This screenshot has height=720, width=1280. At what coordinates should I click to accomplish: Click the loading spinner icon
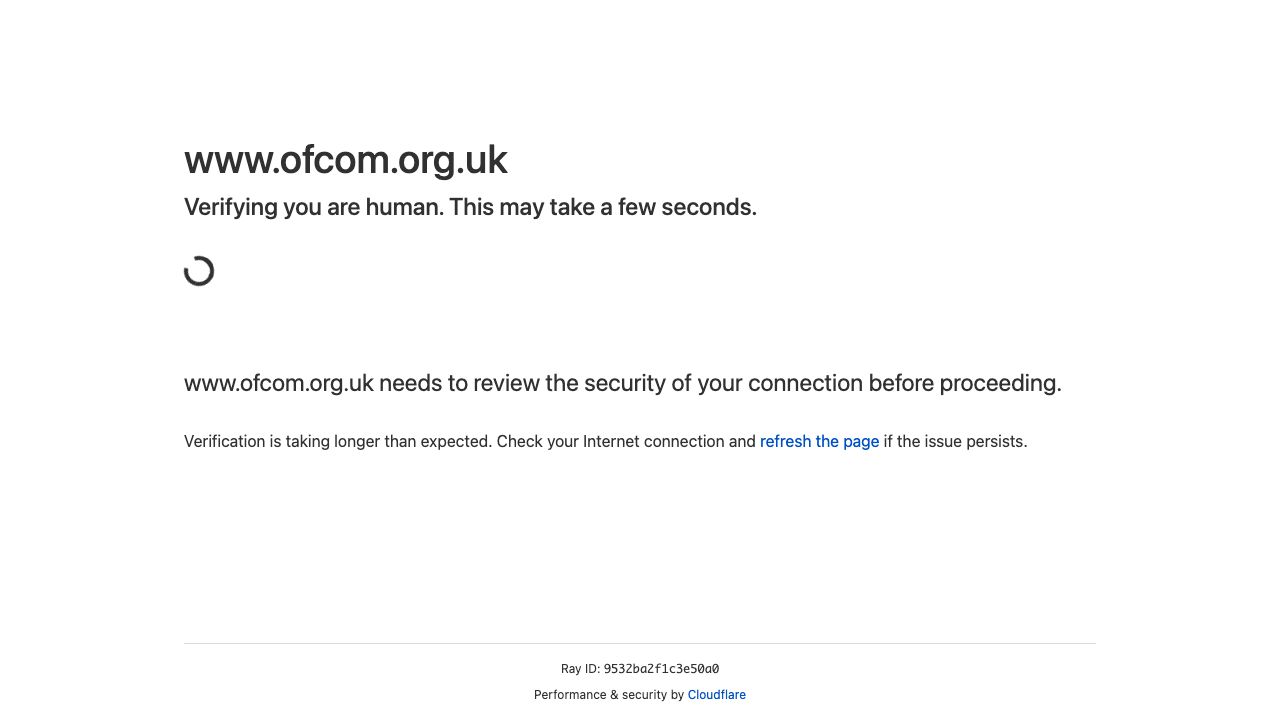click(199, 271)
